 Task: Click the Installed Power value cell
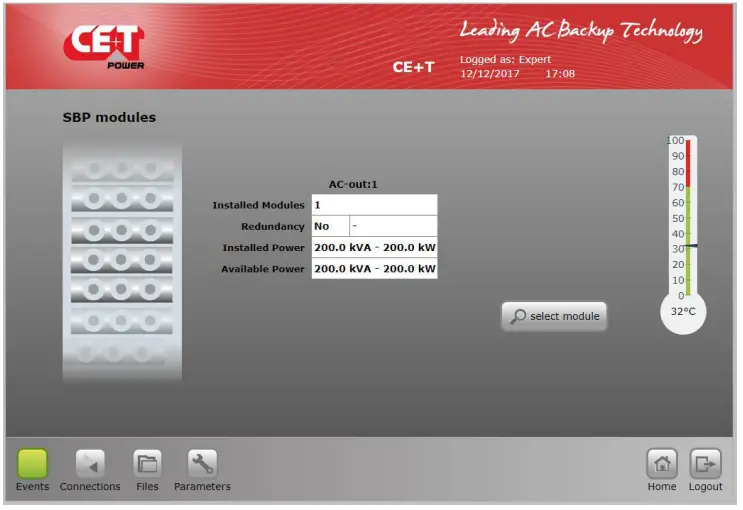pos(374,247)
